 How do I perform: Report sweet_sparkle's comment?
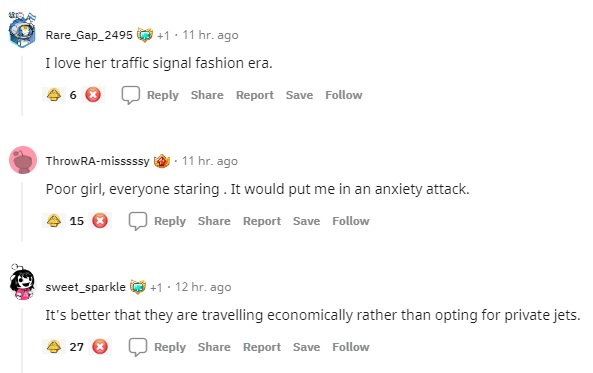(x=262, y=347)
